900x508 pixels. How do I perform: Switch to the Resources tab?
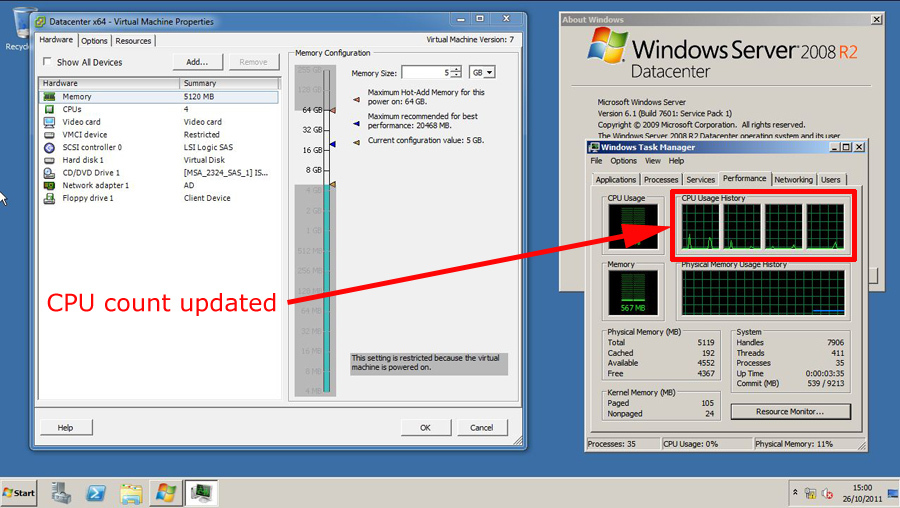pos(133,41)
